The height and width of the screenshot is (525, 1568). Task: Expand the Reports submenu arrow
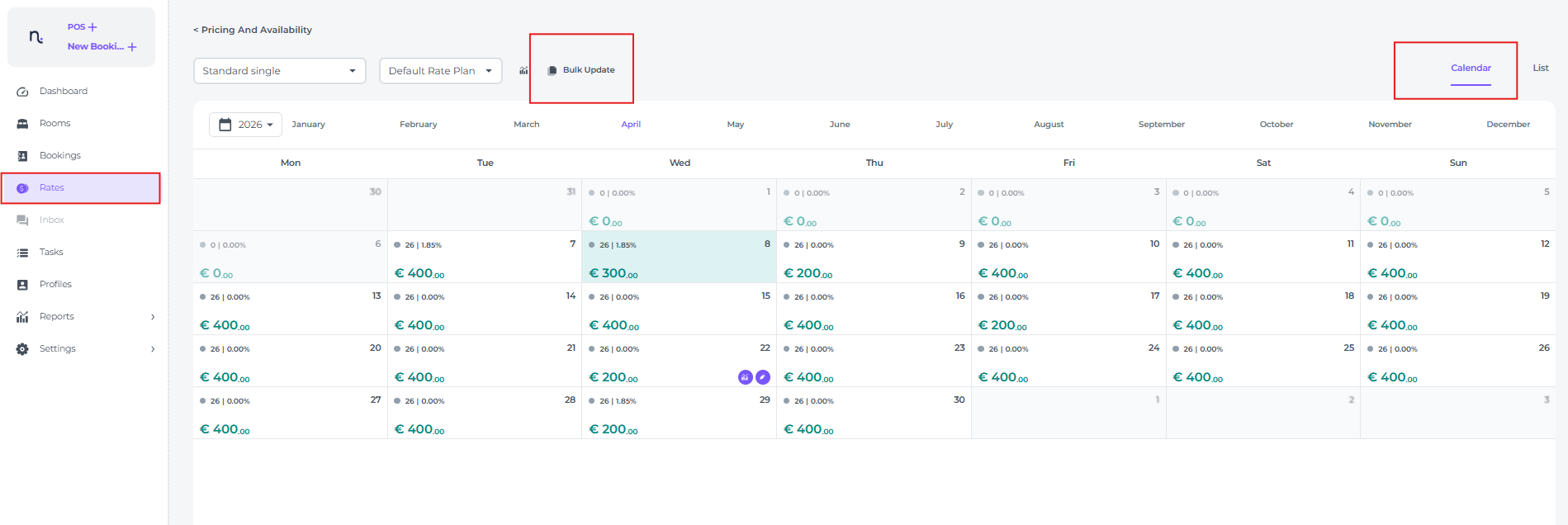(x=153, y=317)
